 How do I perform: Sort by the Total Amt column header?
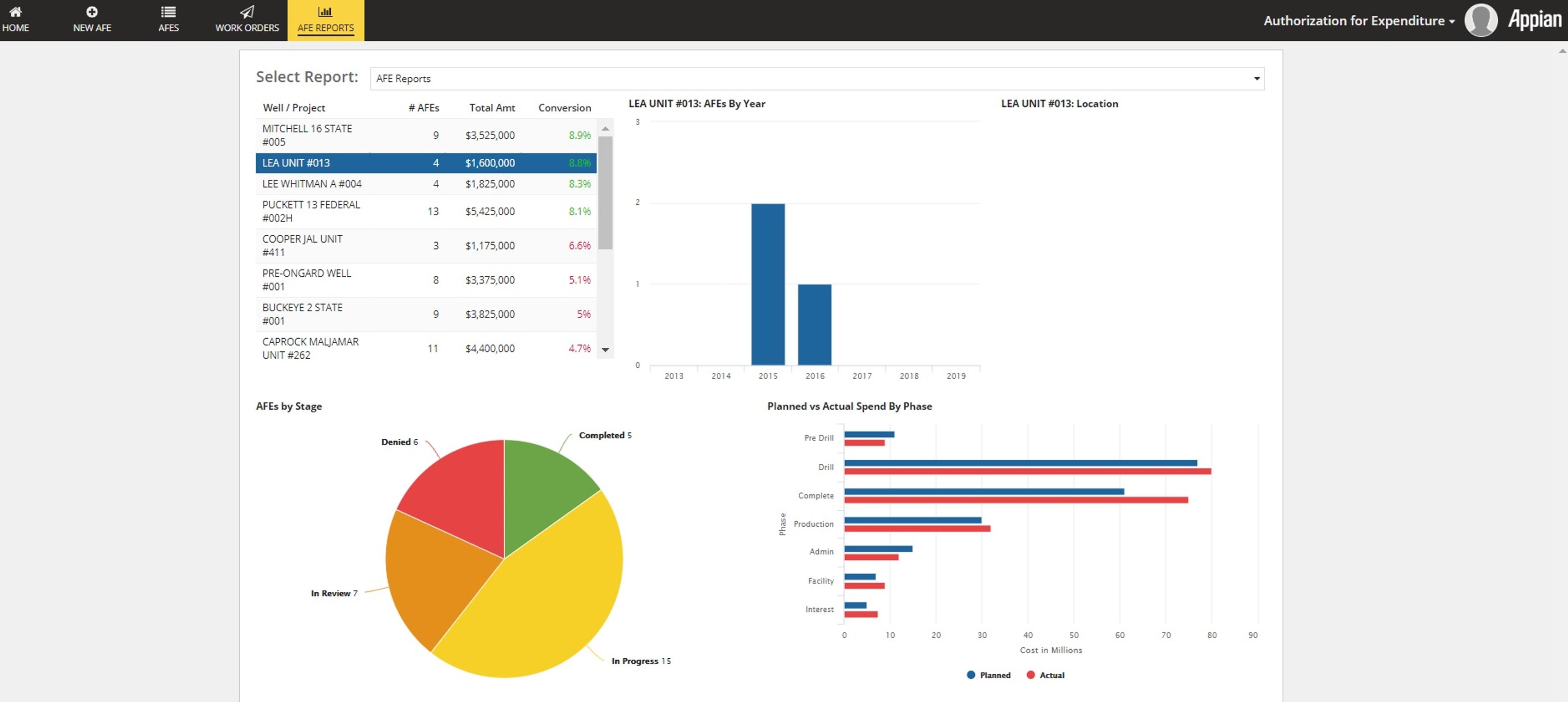point(492,108)
